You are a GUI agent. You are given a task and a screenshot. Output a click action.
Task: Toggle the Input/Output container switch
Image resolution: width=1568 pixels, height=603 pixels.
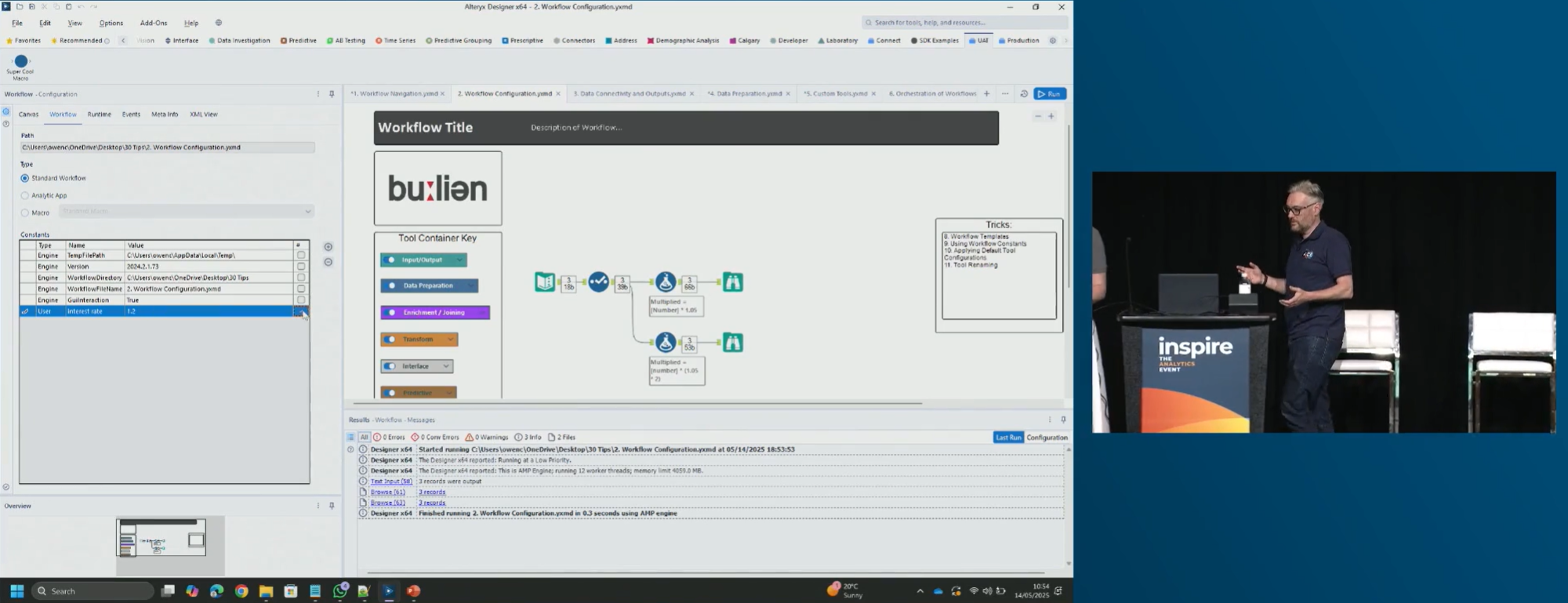[390, 260]
